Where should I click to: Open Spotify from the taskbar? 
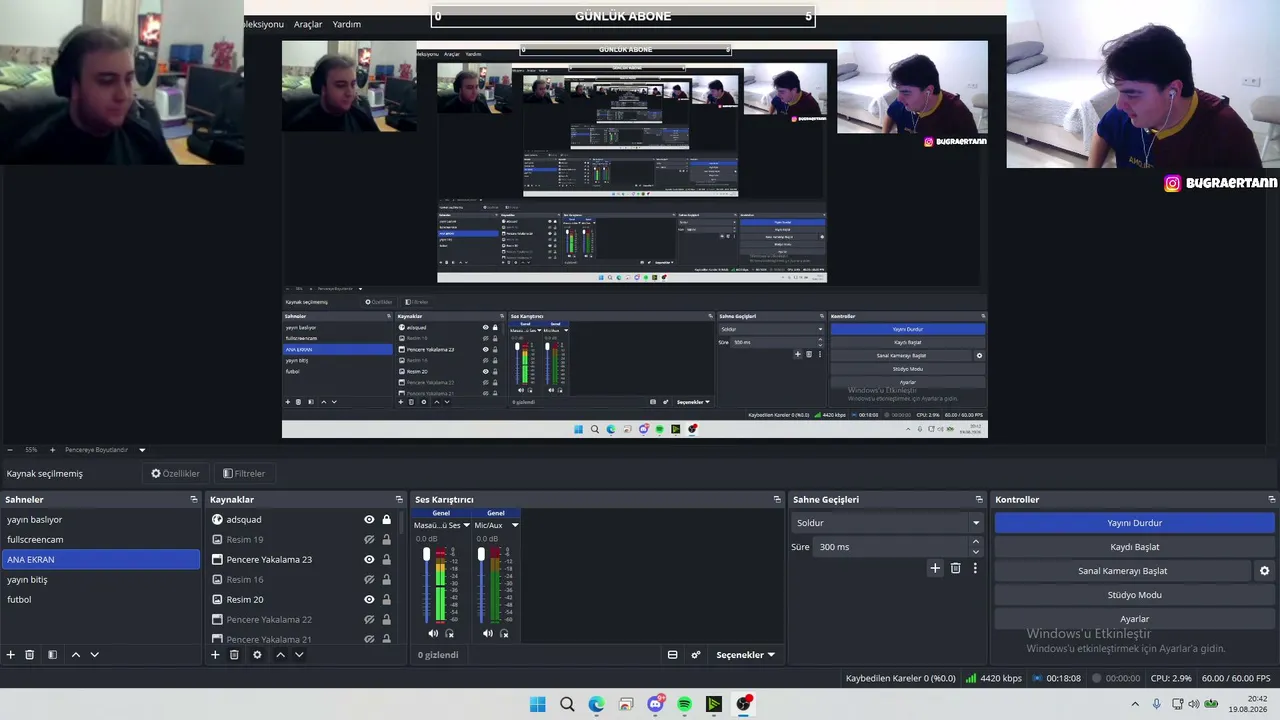pos(684,704)
